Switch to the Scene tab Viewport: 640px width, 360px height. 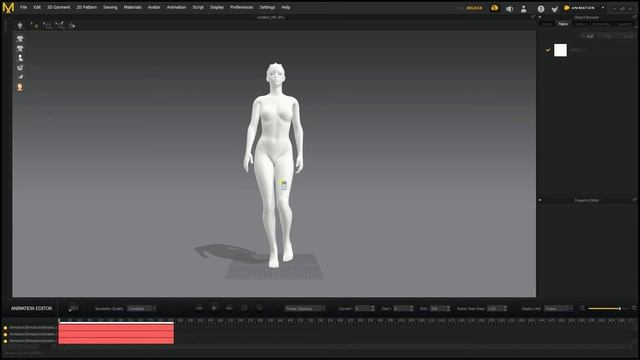click(x=547, y=24)
